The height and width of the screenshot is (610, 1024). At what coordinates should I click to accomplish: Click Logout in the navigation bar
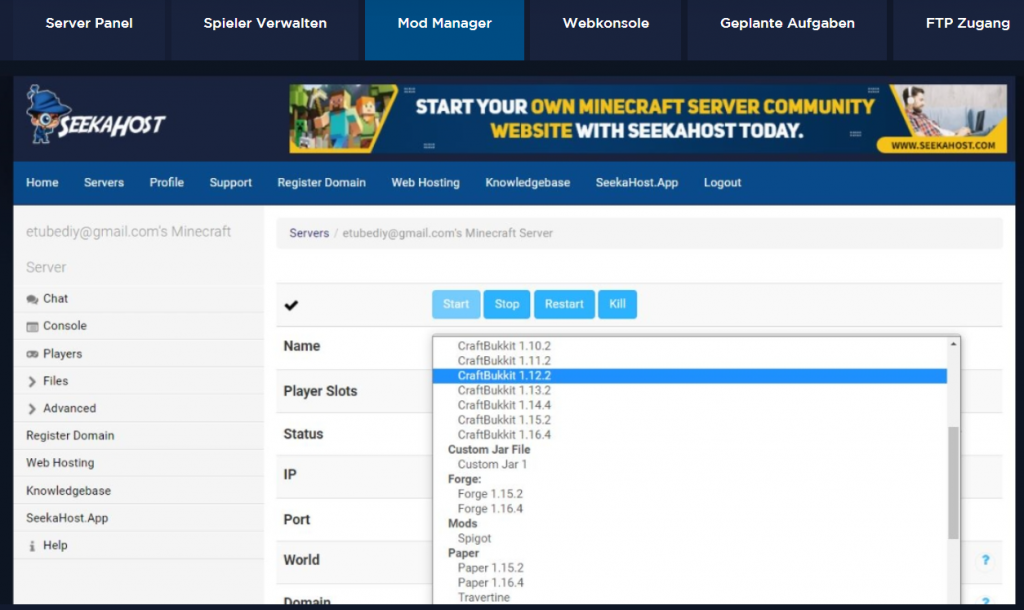[x=722, y=183]
